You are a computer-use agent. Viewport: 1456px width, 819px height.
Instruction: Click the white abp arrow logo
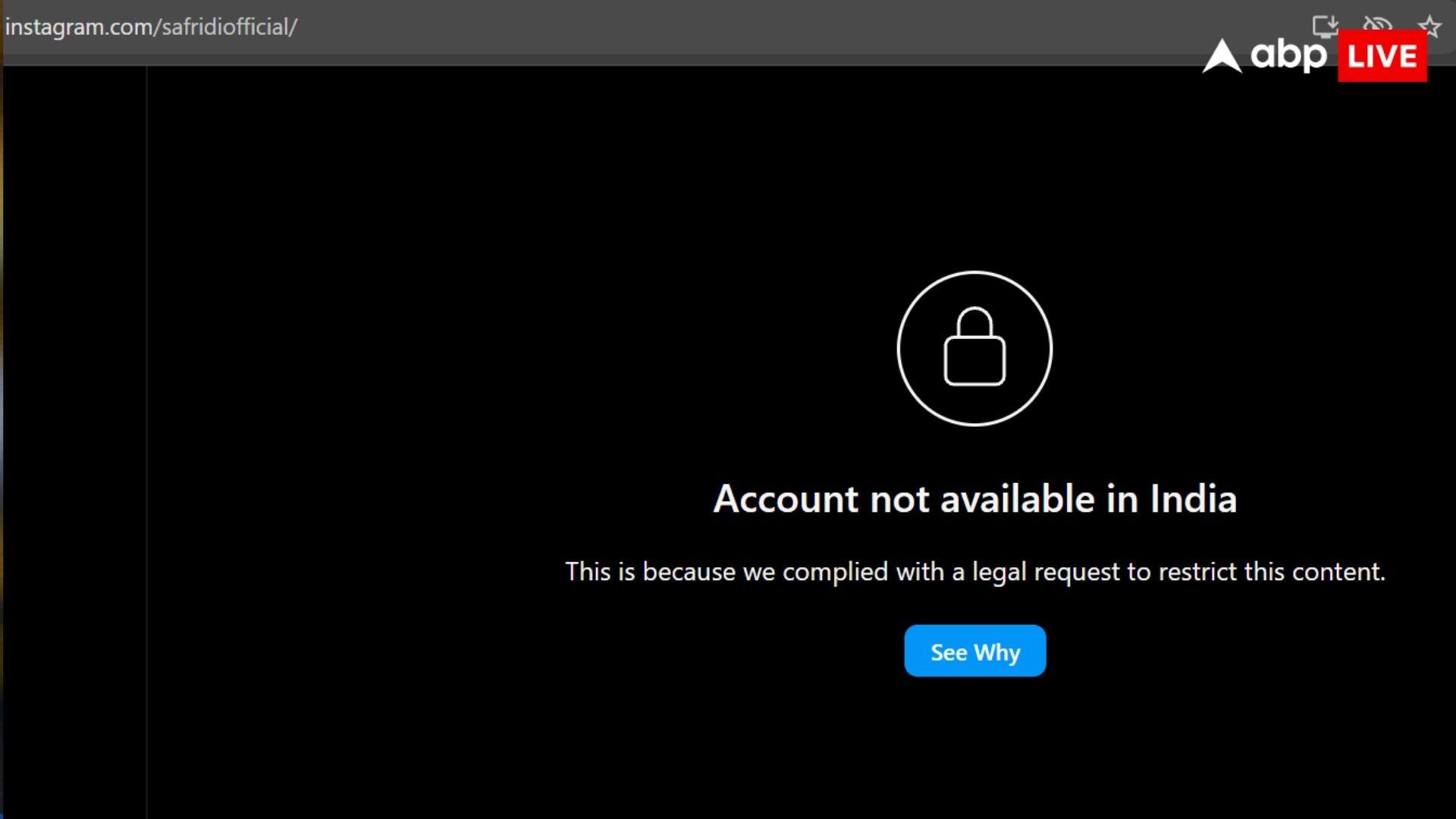(1222, 56)
